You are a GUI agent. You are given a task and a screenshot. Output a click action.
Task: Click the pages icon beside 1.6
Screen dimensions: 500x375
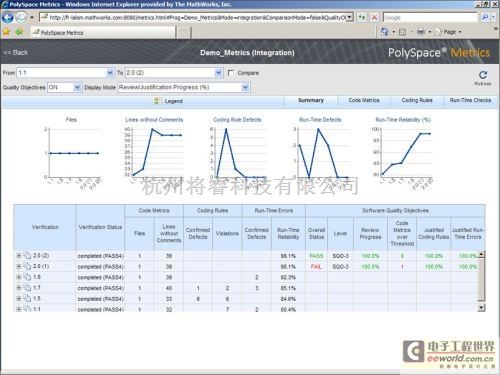coord(27,277)
